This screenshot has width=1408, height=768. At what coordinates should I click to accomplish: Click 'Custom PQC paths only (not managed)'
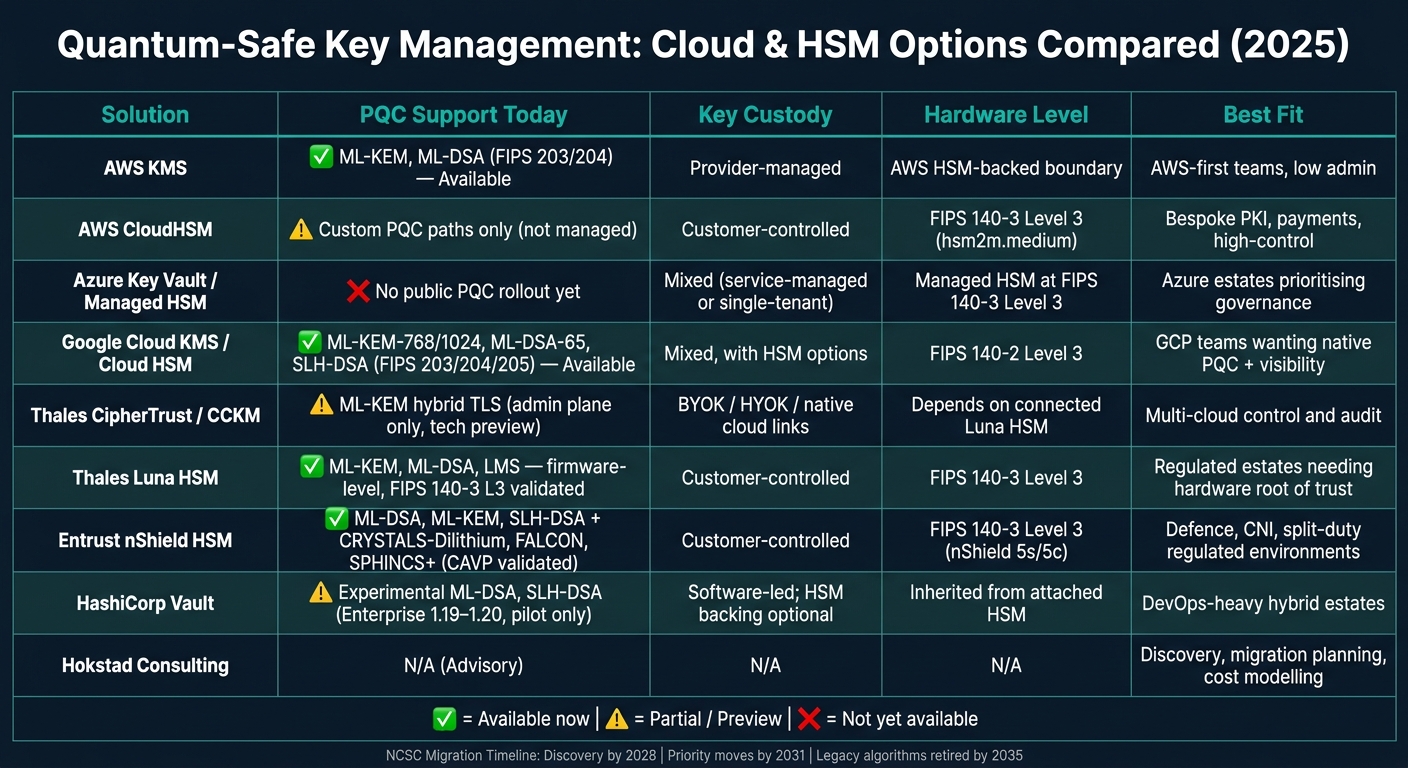[477, 229]
